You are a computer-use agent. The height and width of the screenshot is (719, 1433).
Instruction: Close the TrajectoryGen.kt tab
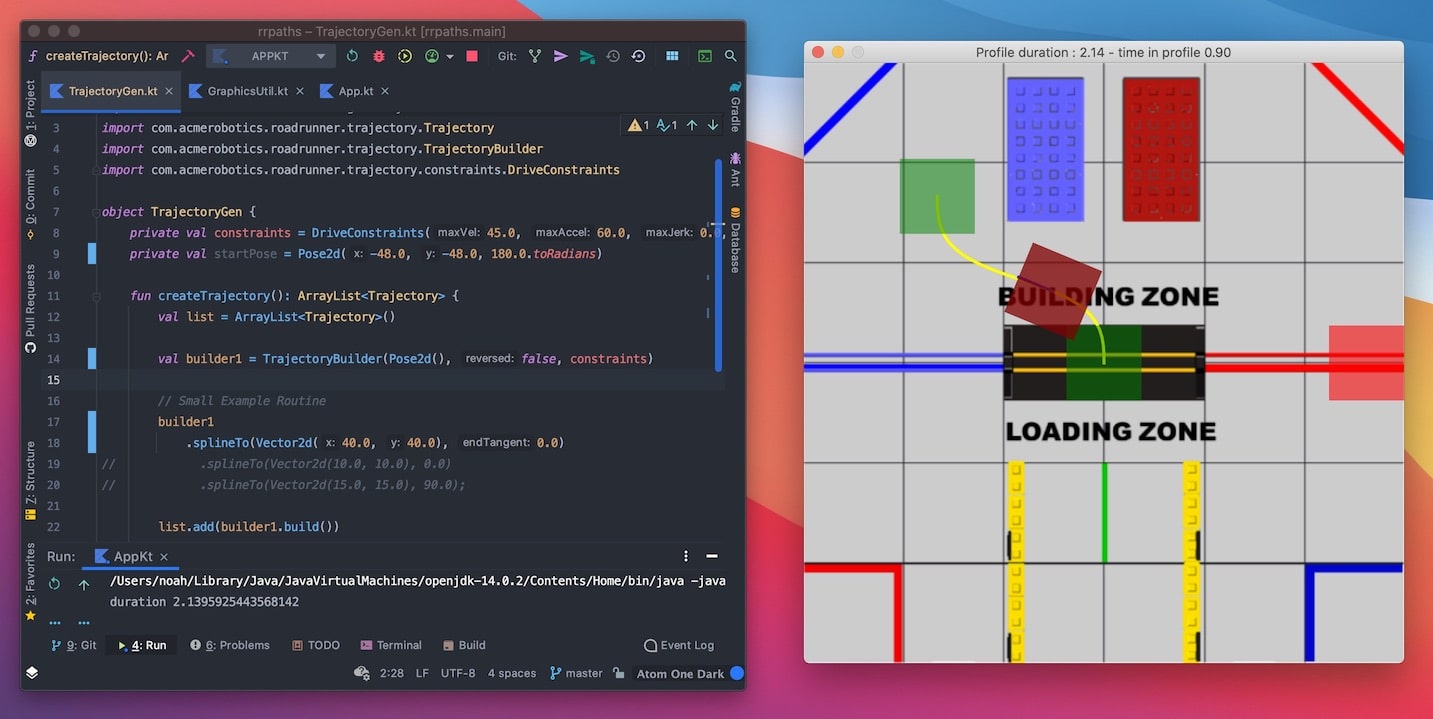point(169,91)
